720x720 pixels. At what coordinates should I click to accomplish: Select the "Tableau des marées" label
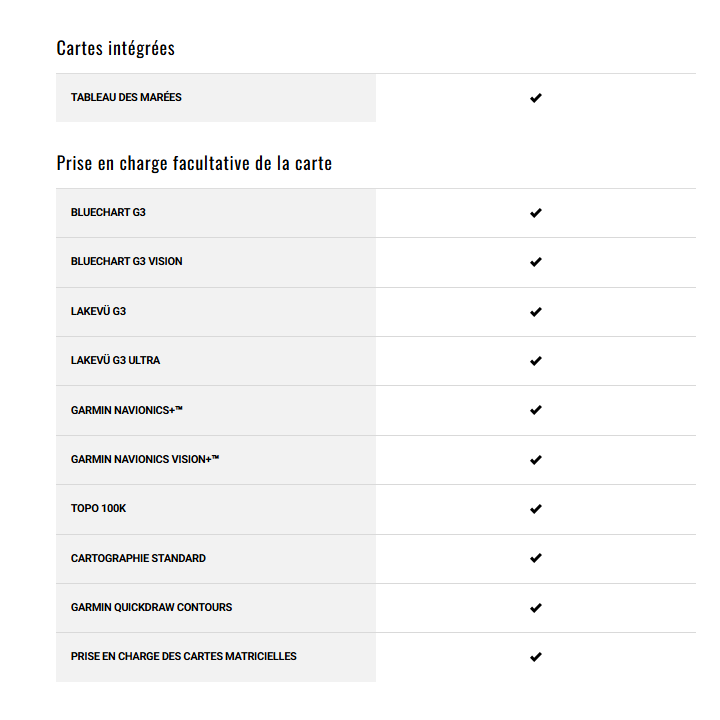coord(126,98)
